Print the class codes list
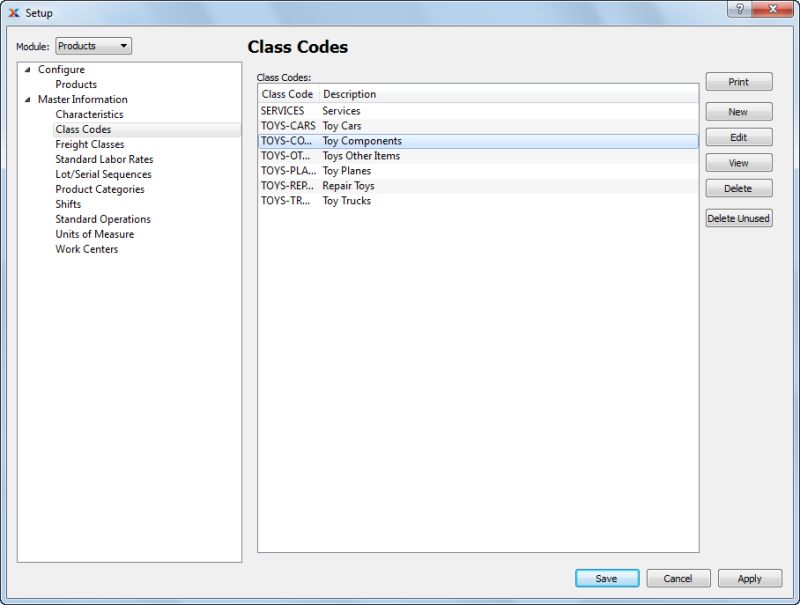The image size is (800, 605). 739,81
